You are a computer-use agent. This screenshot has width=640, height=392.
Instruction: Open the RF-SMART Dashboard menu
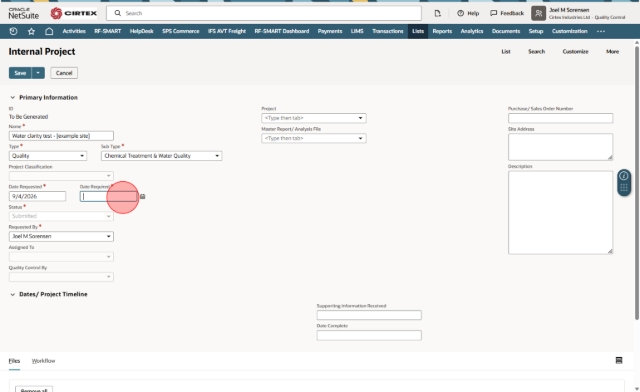pos(282,31)
